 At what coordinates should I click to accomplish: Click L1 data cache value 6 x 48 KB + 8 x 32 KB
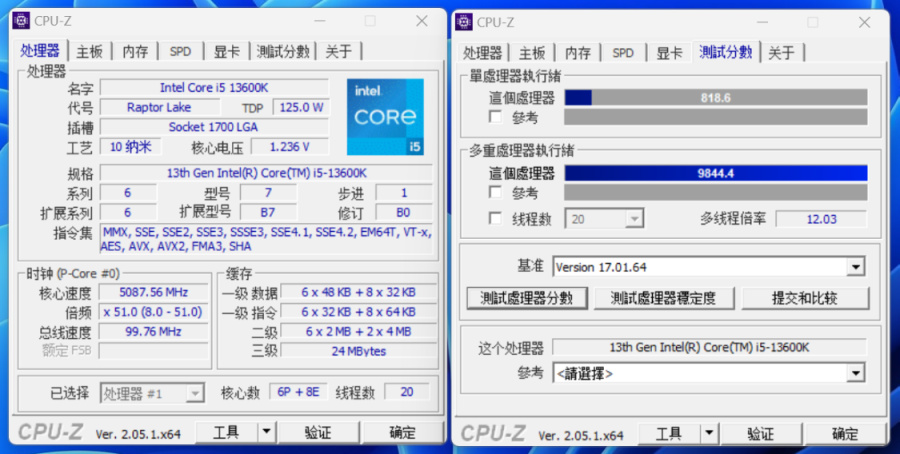tap(358, 292)
